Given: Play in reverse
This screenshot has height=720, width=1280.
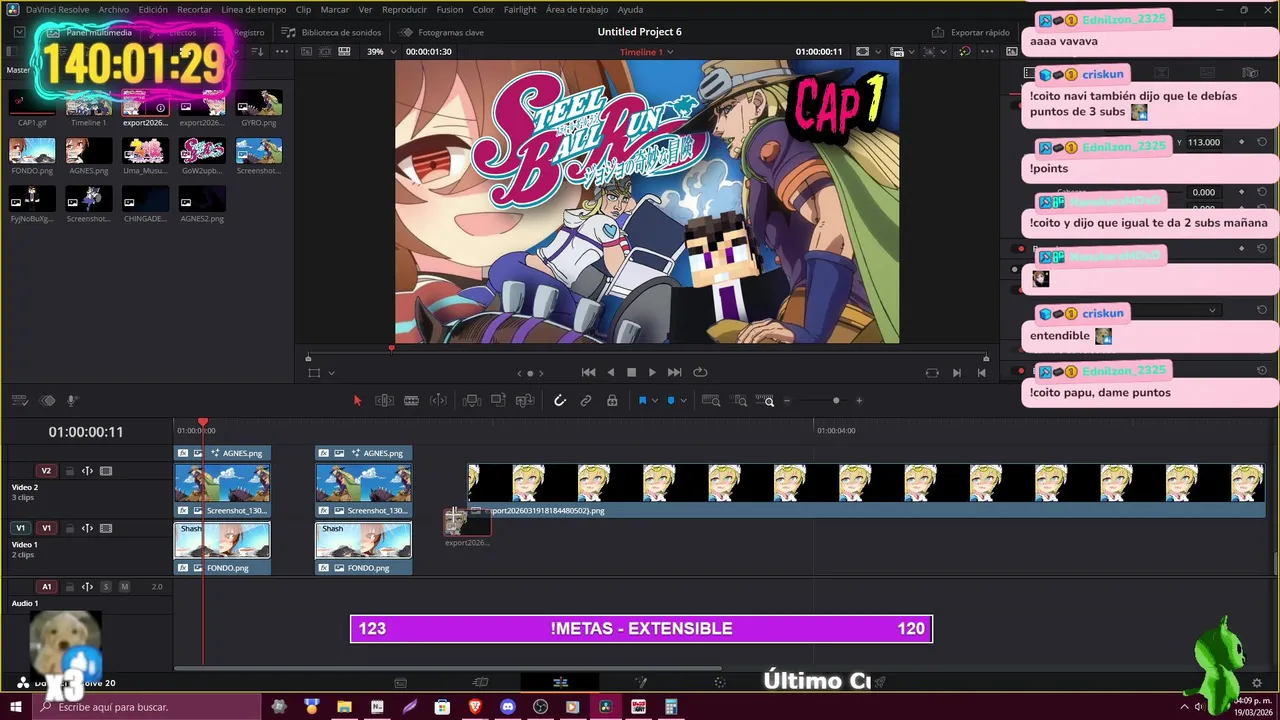Looking at the screenshot, I should (611, 372).
